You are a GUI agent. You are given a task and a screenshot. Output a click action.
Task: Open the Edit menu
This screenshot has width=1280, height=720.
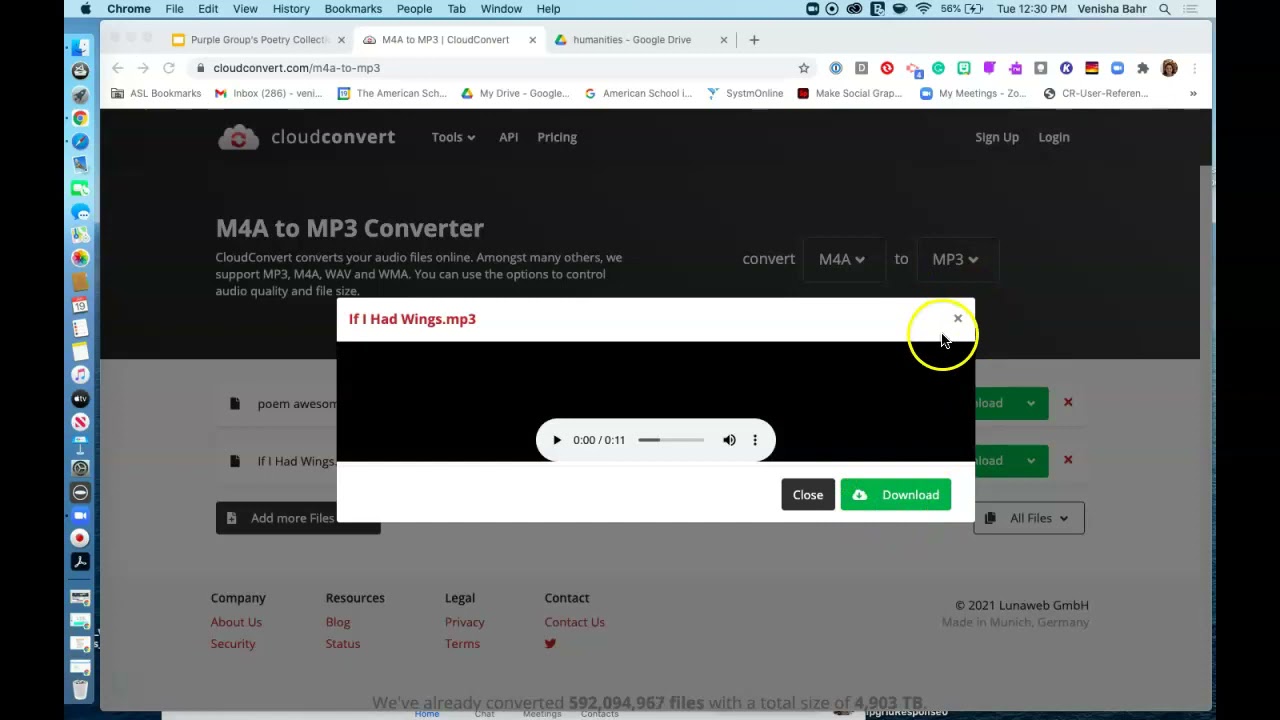pyautogui.click(x=208, y=9)
